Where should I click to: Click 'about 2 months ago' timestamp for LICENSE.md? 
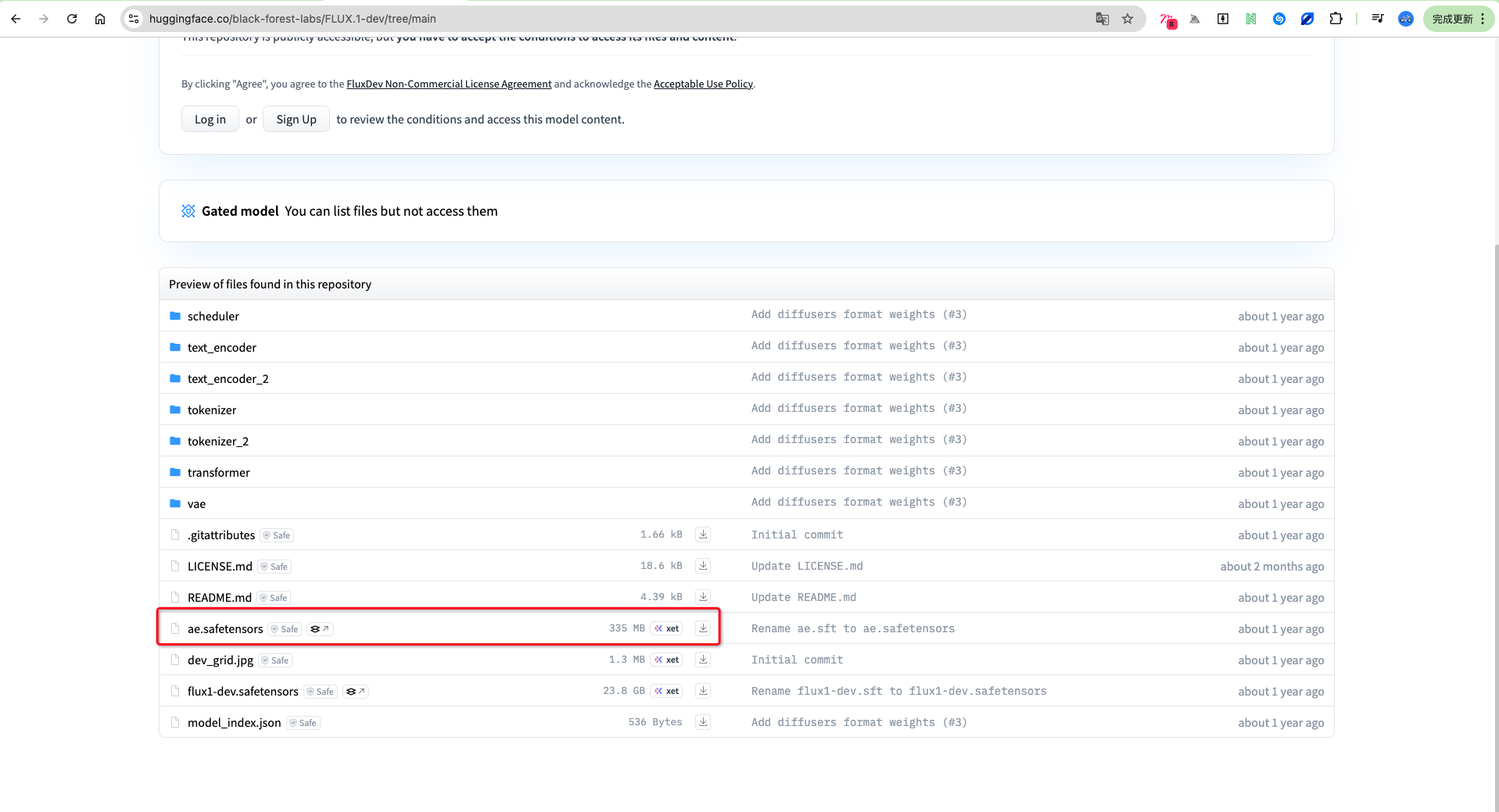click(x=1272, y=566)
